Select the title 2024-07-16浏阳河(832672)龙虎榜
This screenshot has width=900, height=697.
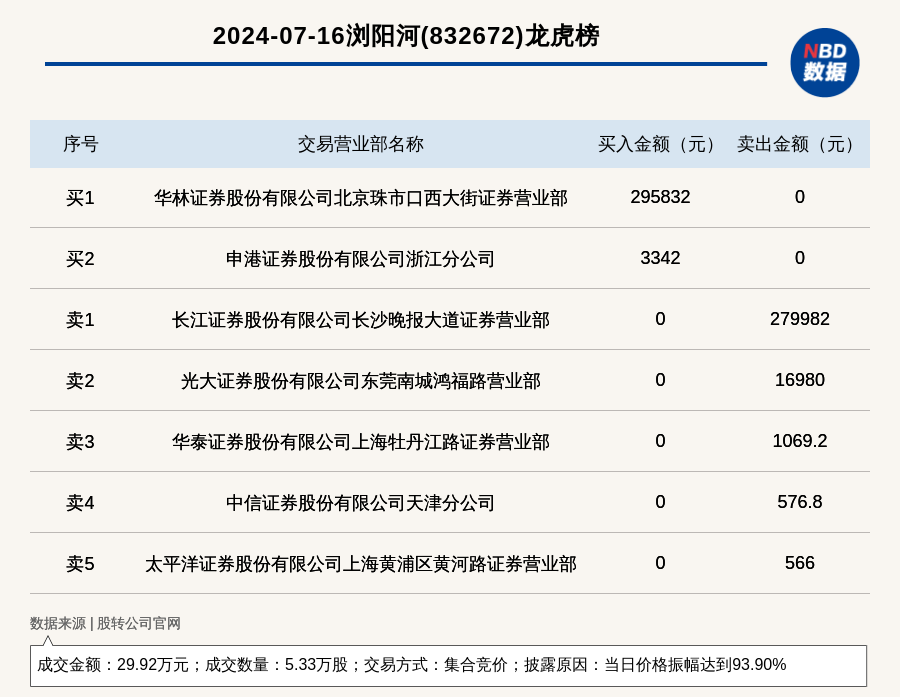tap(406, 36)
